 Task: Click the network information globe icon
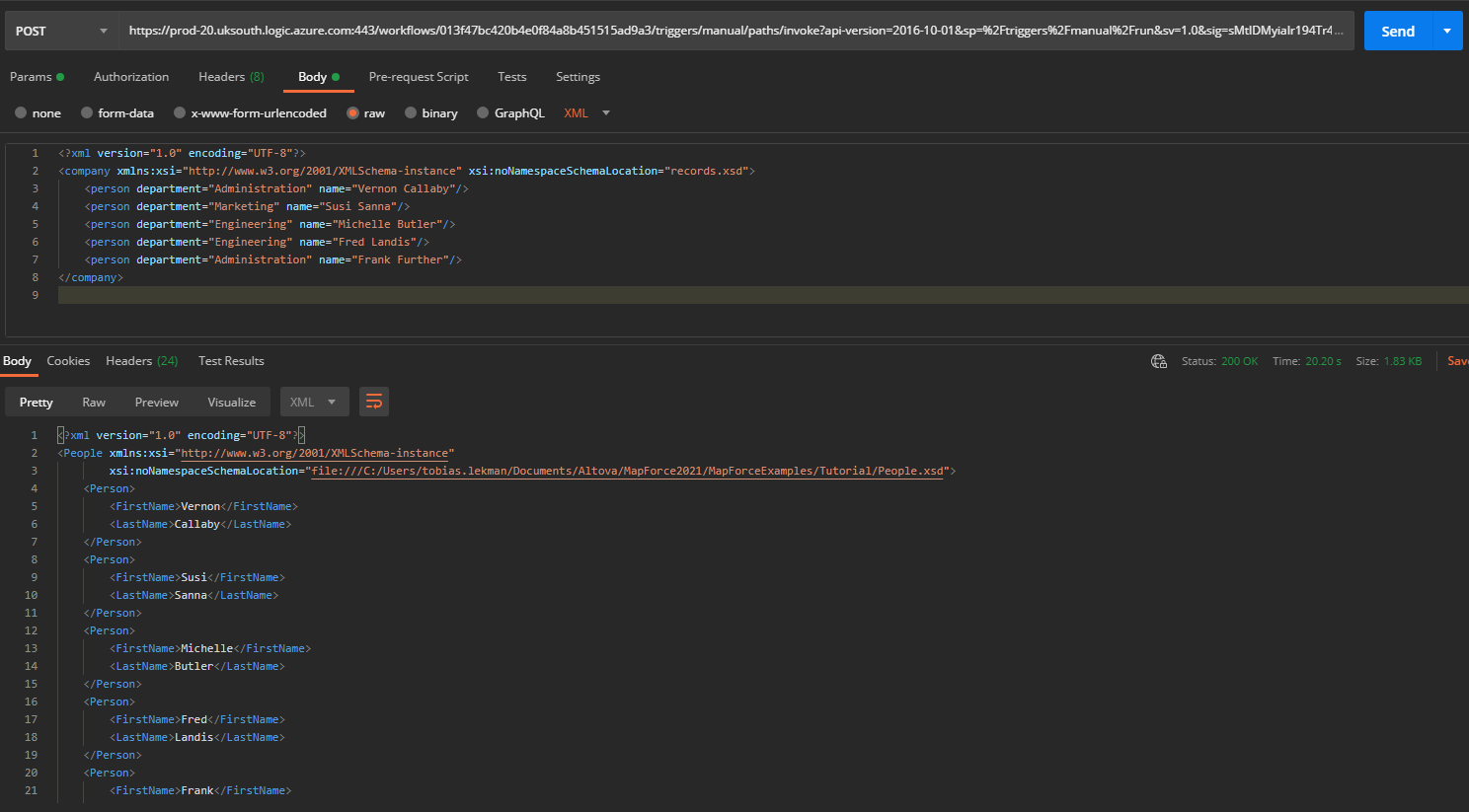[1158, 361]
